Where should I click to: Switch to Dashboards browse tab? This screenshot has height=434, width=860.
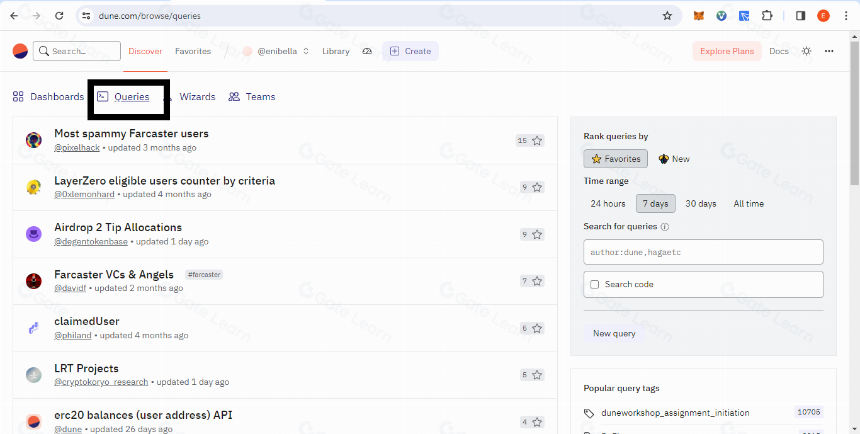(x=48, y=97)
